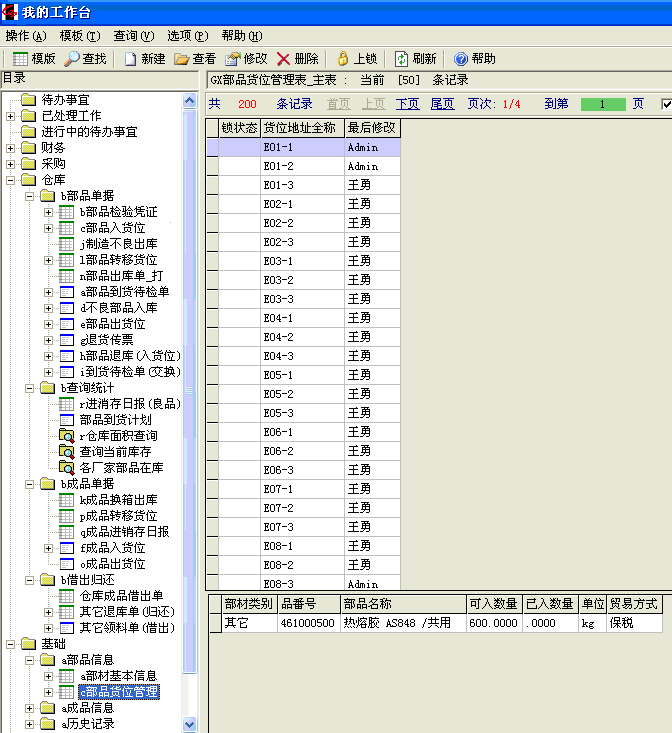Click the 查找 magnifier search icon
Screen dimensions: 672x733
pyautogui.click(x=73, y=59)
